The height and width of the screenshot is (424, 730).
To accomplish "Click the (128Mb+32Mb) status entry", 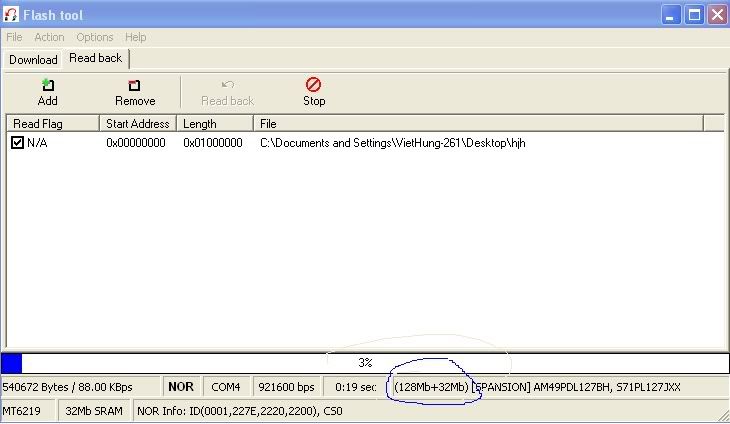I will pyautogui.click(x=431, y=387).
